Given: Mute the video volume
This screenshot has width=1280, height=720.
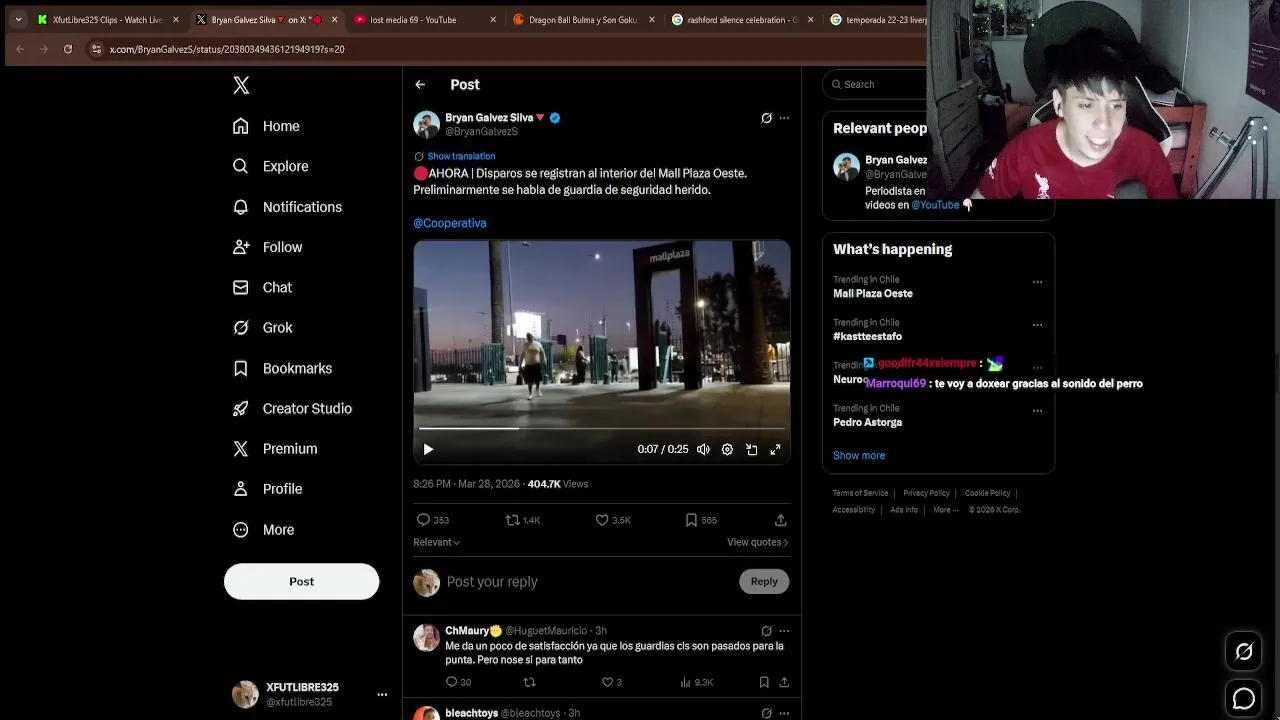Looking at the screenshot, I should [x=703, y=450].
